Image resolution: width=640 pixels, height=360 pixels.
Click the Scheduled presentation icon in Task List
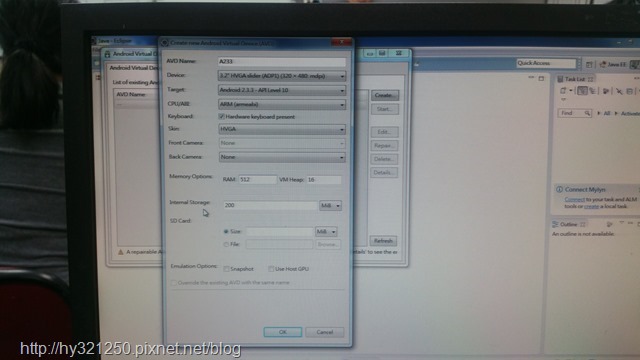(x=592, y=91)
